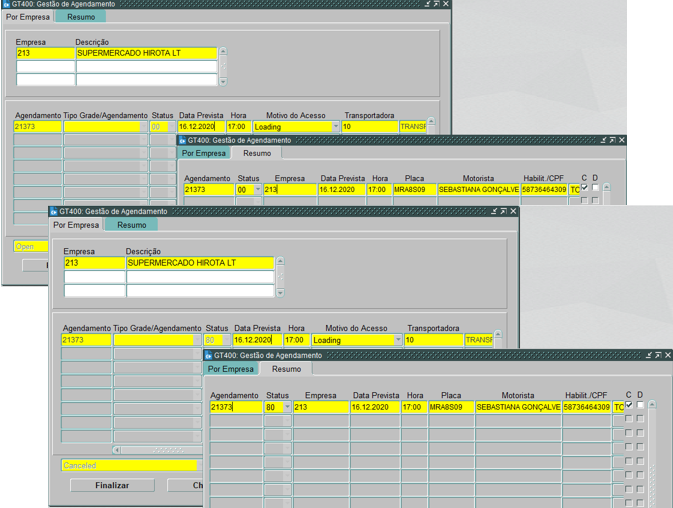The width and height of the screenshot is (673, 508).
Task: Click the Canceled status field
Action: point(129,465)
